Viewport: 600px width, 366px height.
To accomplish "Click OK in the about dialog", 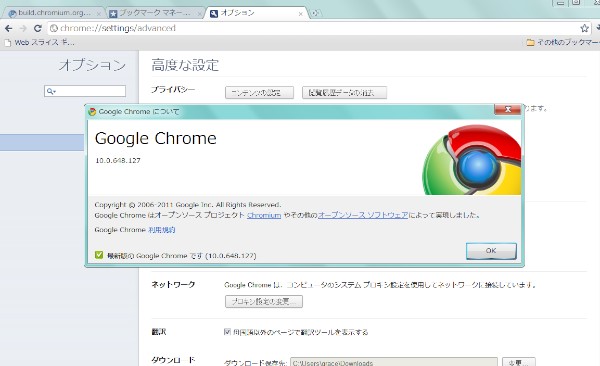I will (491, 251).
